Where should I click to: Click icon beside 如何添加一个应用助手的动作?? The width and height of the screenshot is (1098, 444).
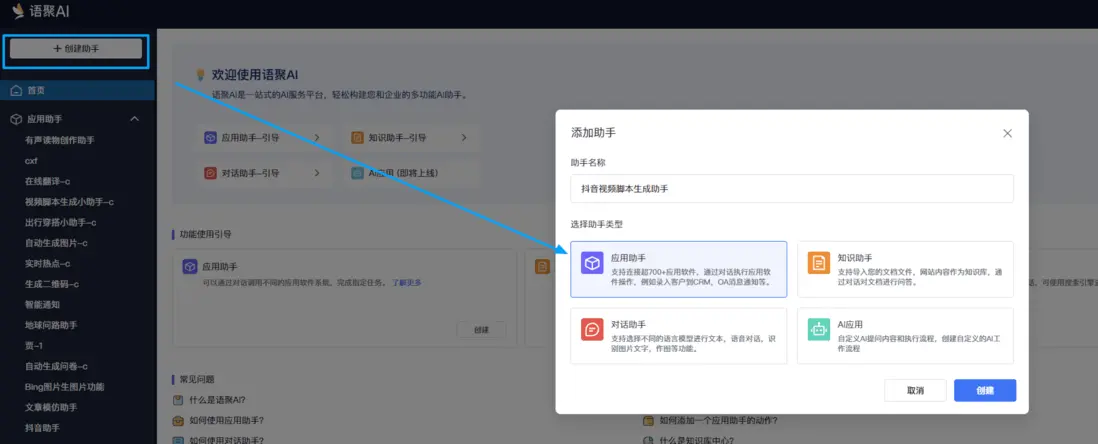[648, 421]
